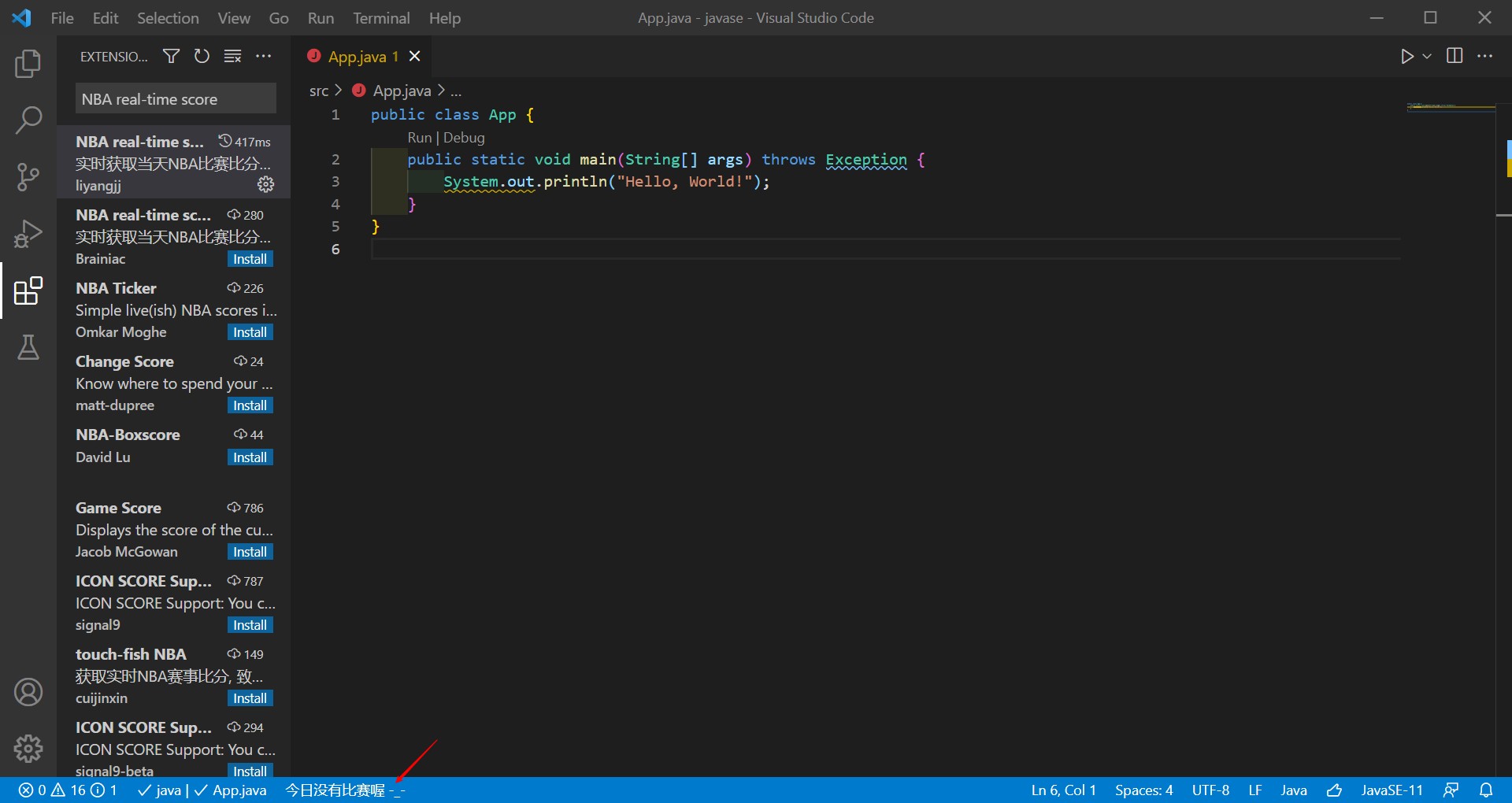This screenshot has height=803, width=1512.
Task: Open run options dropdown arrow
Action: coord(1426,56)
